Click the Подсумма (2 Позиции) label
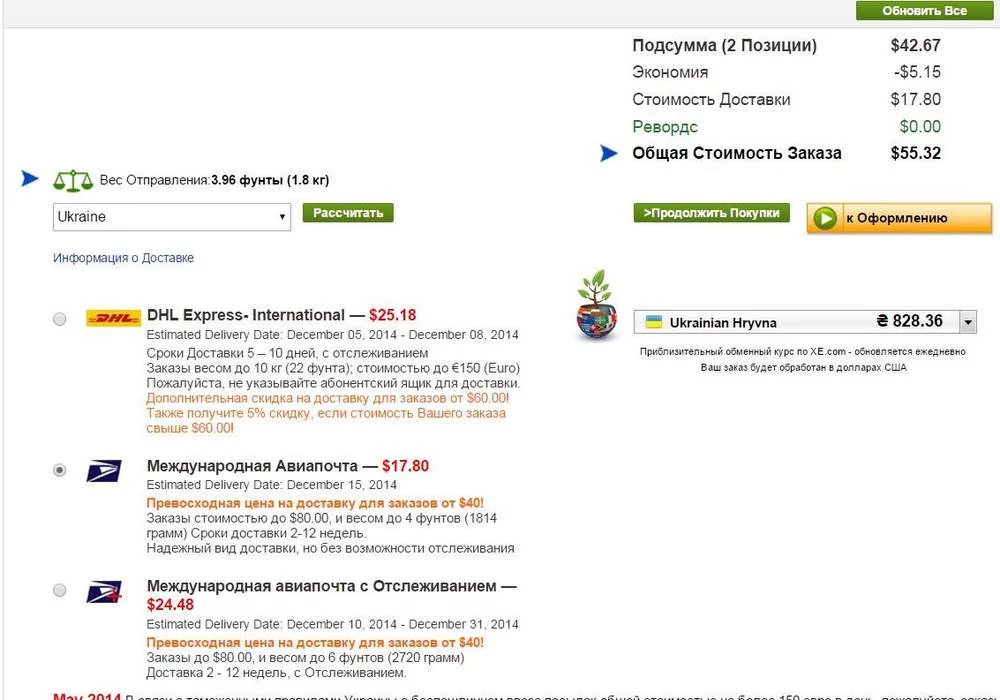Viewport: 1000px width, 700px height. (724, 45)
